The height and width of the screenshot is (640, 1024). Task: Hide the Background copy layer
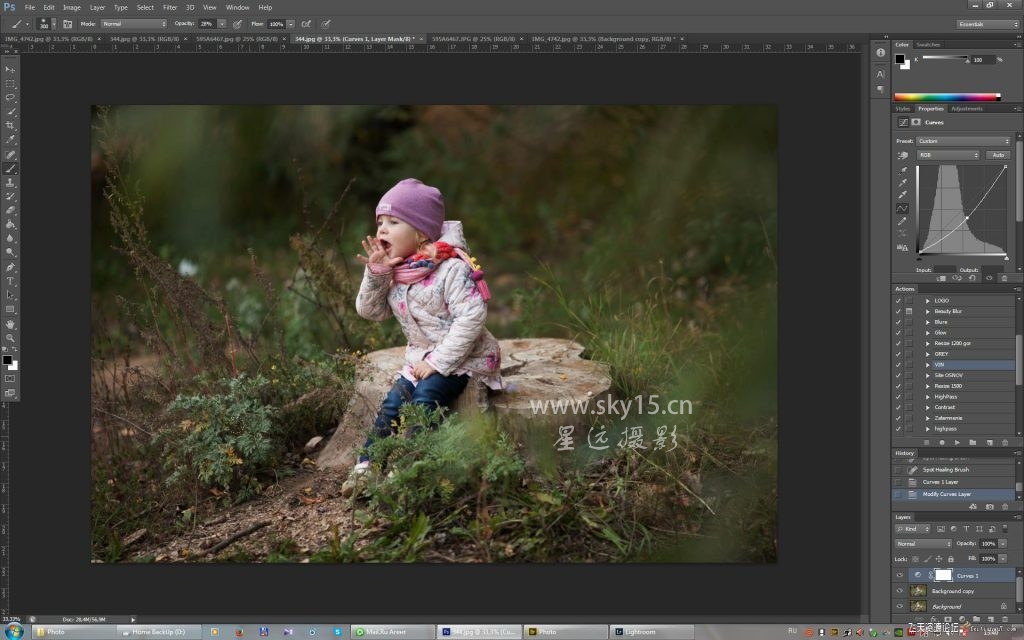(900, 591)
